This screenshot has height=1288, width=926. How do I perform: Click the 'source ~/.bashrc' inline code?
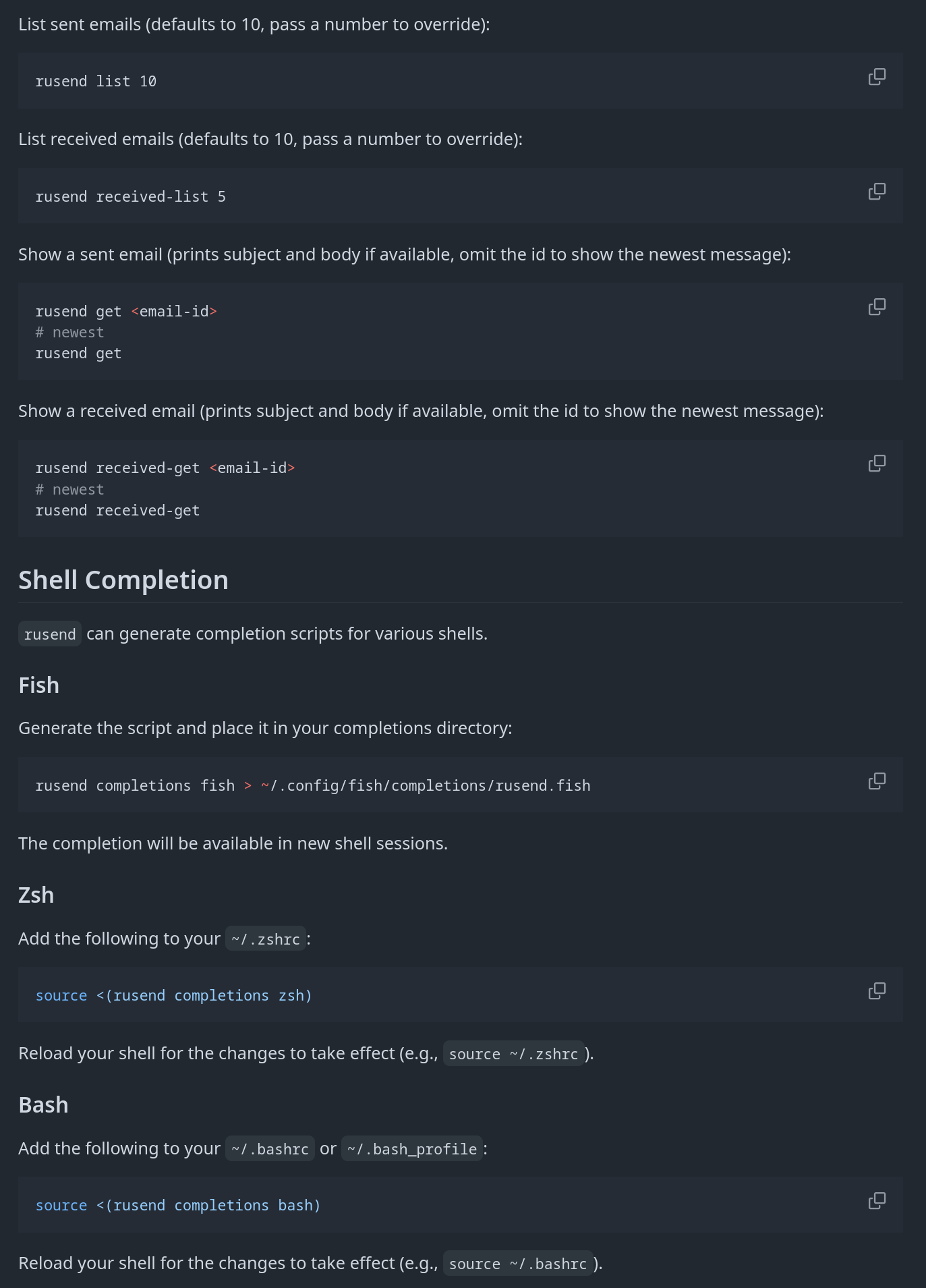pyautogui.click(x=518, y=1264)
